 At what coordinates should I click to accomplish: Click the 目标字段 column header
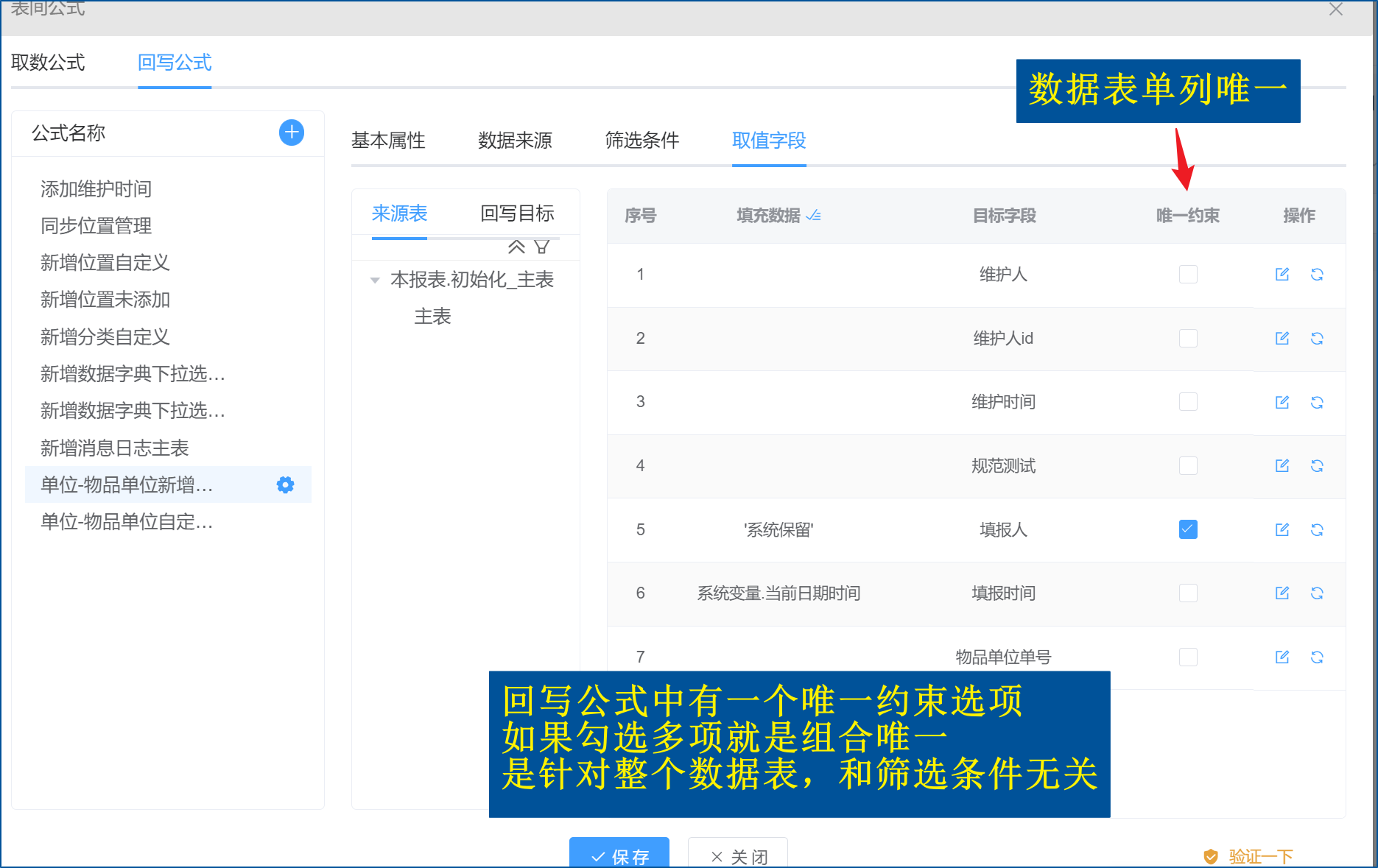pyautogui.click(x=1004, y=216)
